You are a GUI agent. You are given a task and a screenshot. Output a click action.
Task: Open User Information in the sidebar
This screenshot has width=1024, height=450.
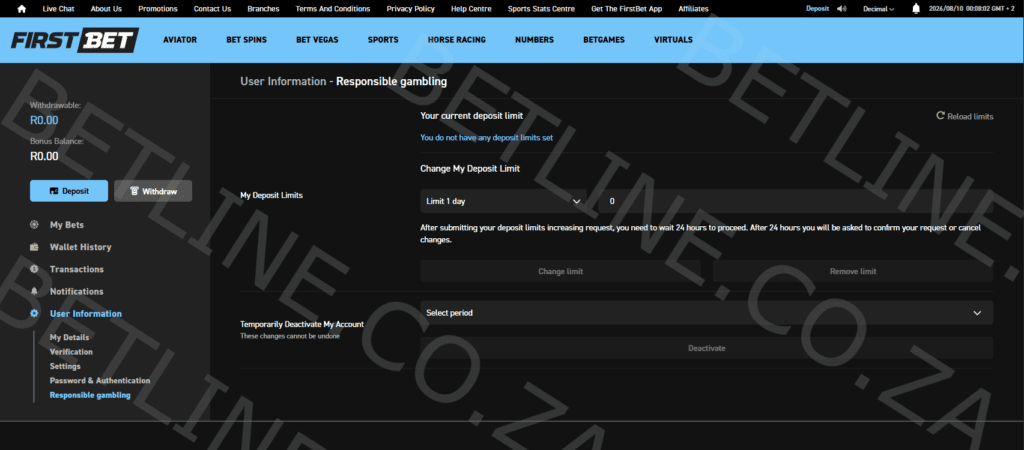coord(86,313)
